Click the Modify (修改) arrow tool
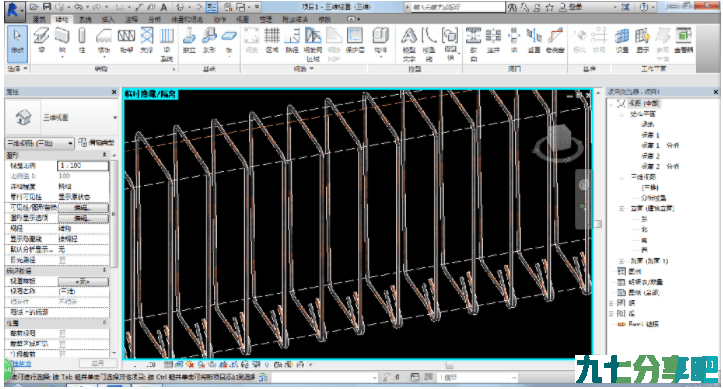This screenshot has height=389, width=723. click(x=18, y=43)
